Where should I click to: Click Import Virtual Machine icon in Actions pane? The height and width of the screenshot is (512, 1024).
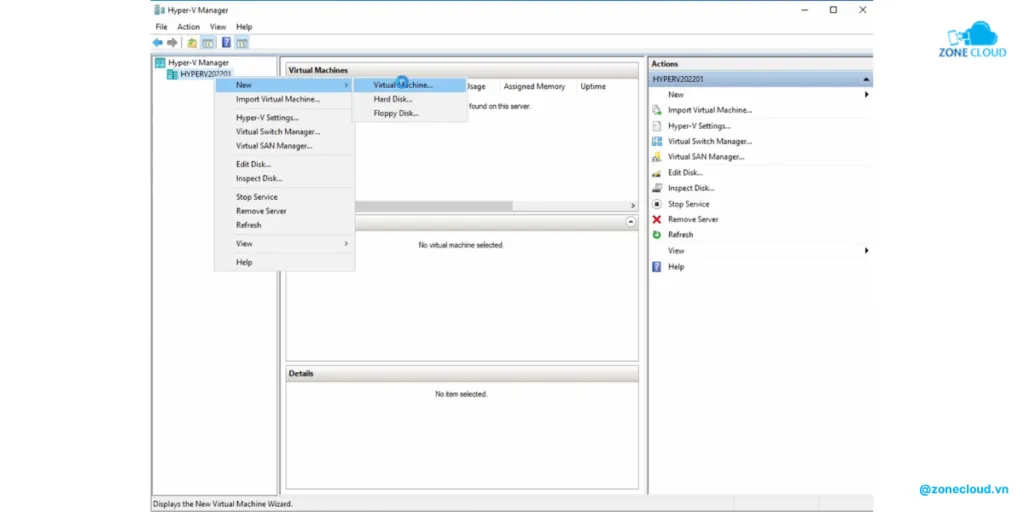[x=657, y=110]
